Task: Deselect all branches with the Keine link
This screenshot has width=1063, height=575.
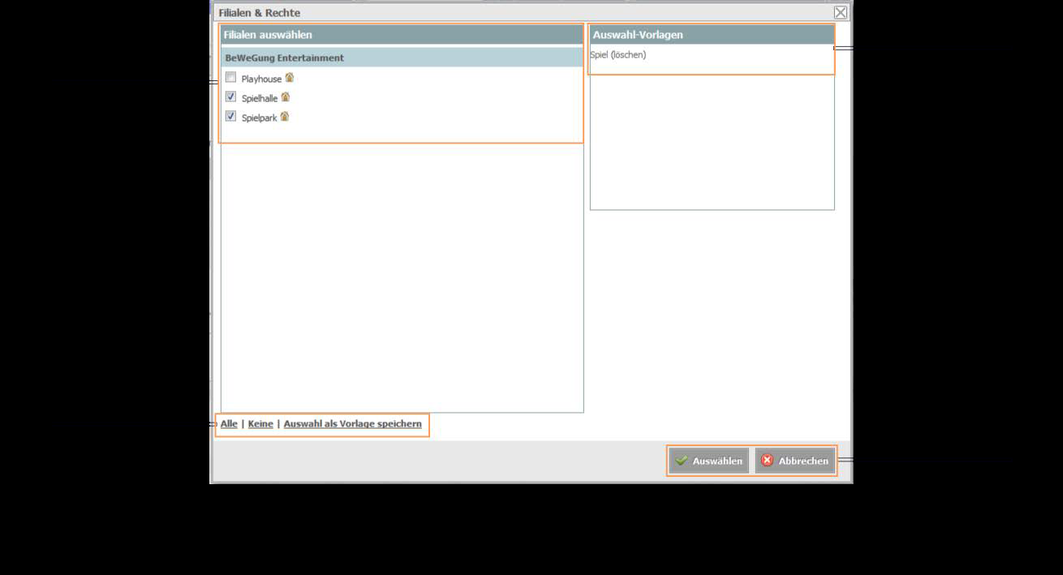Action: coord(260,424)
